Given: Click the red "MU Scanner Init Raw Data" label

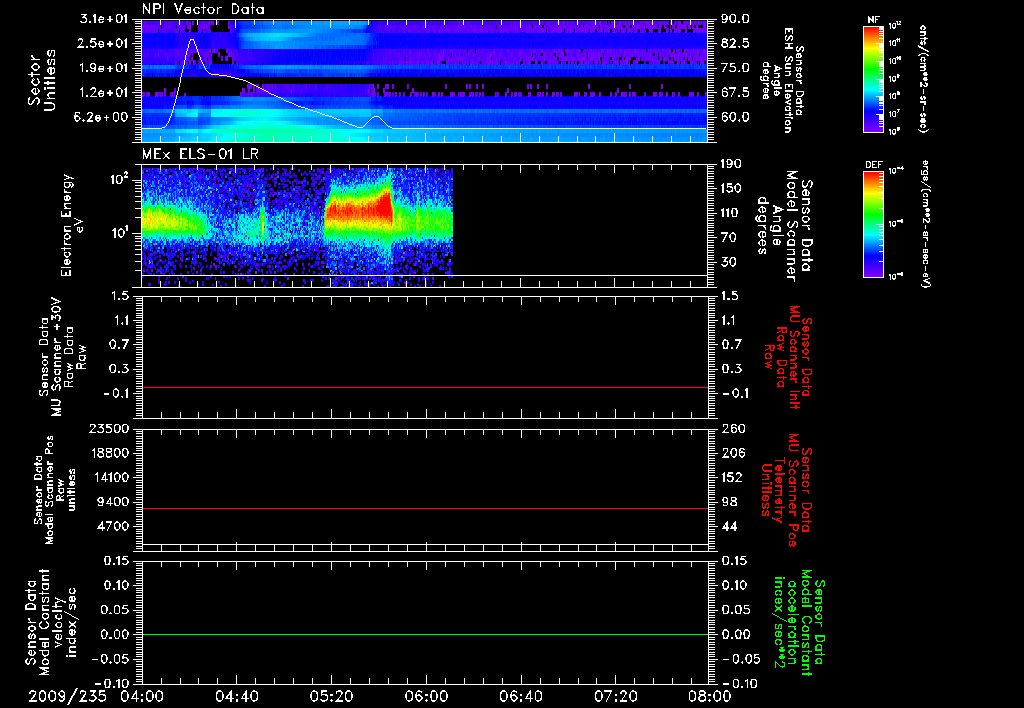Looking at the screenshot, I should [x=788, y=357].
